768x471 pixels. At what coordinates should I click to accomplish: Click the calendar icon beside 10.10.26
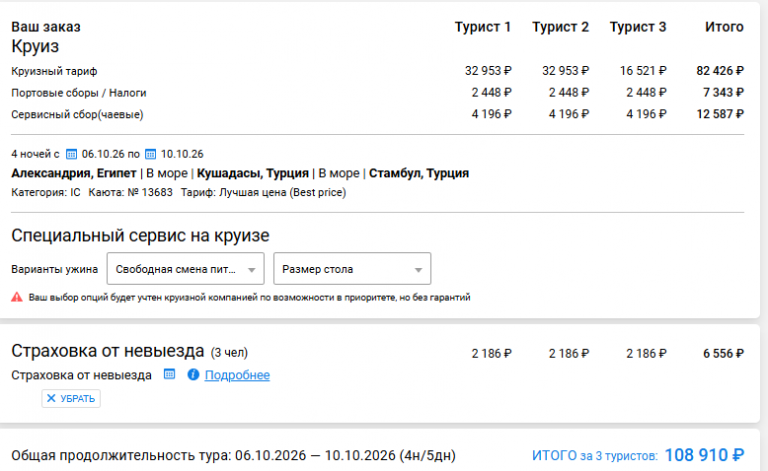click(x=150, y=154)
